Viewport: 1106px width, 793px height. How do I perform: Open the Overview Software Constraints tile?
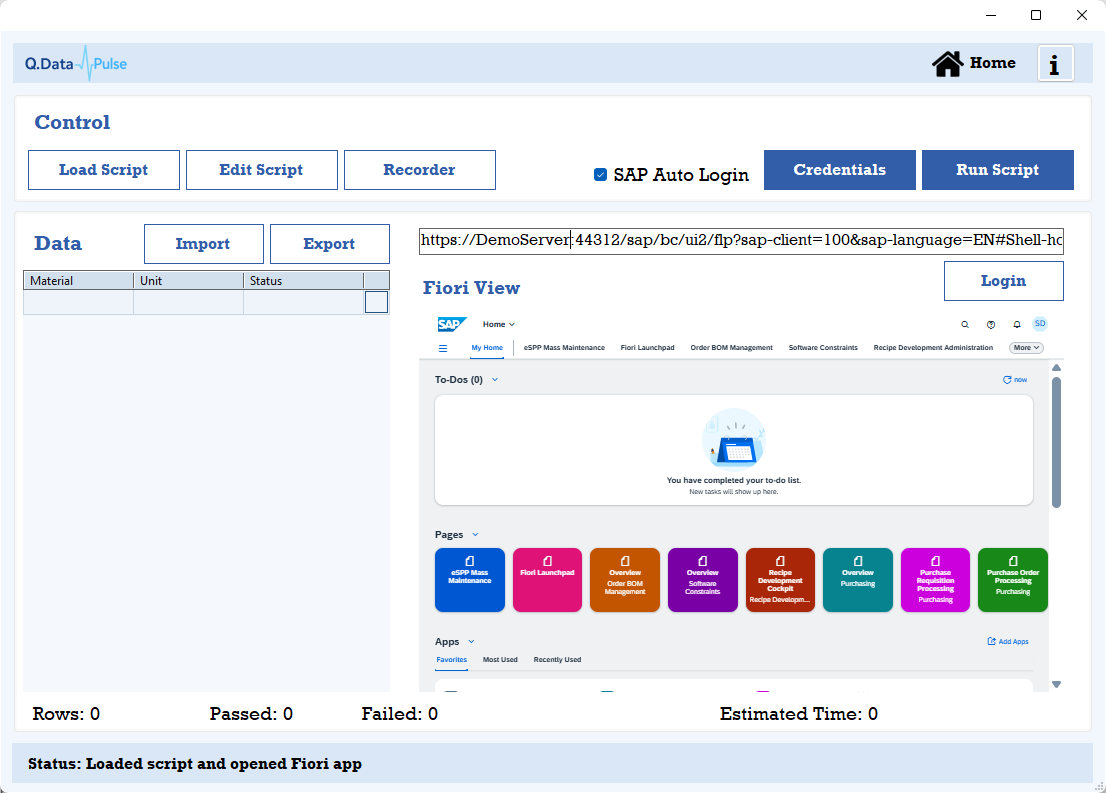(703, 580)
